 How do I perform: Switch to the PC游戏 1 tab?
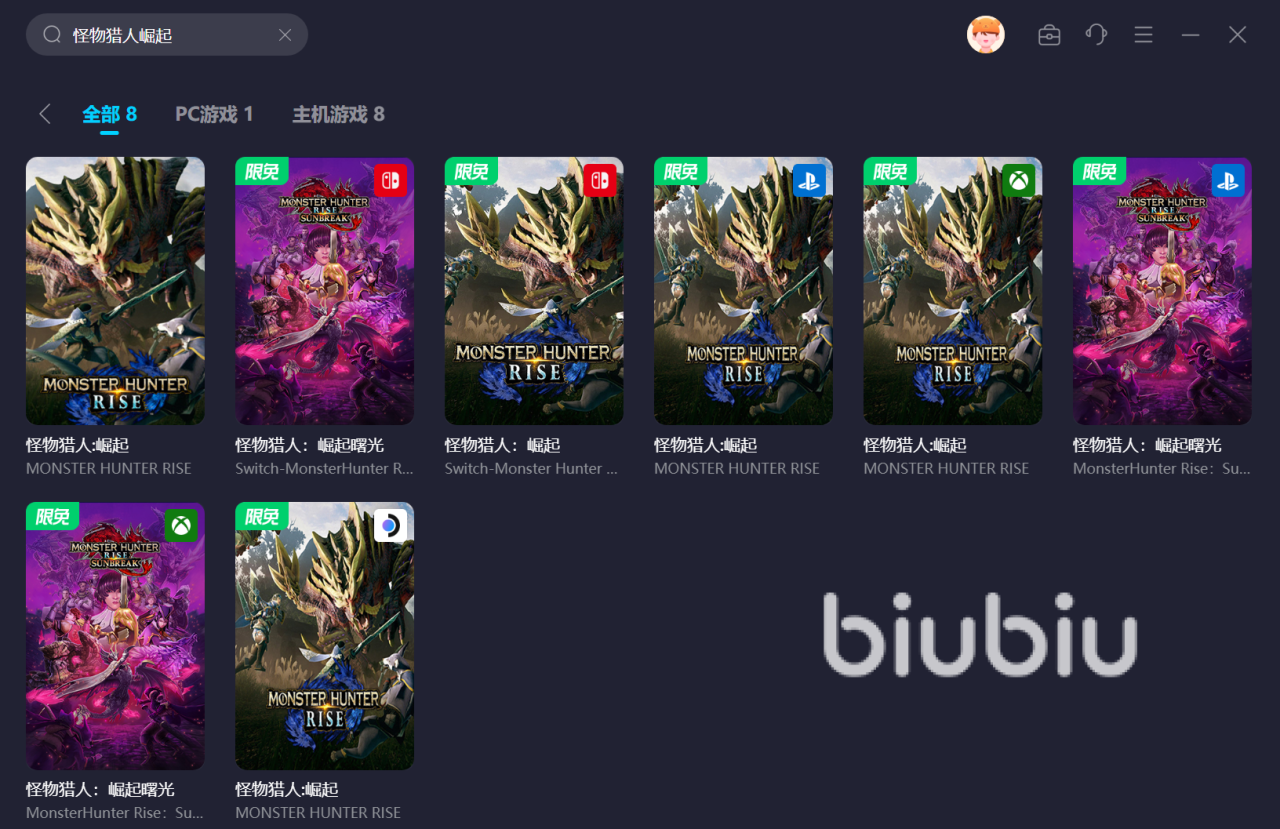click(x=214, y=114)
